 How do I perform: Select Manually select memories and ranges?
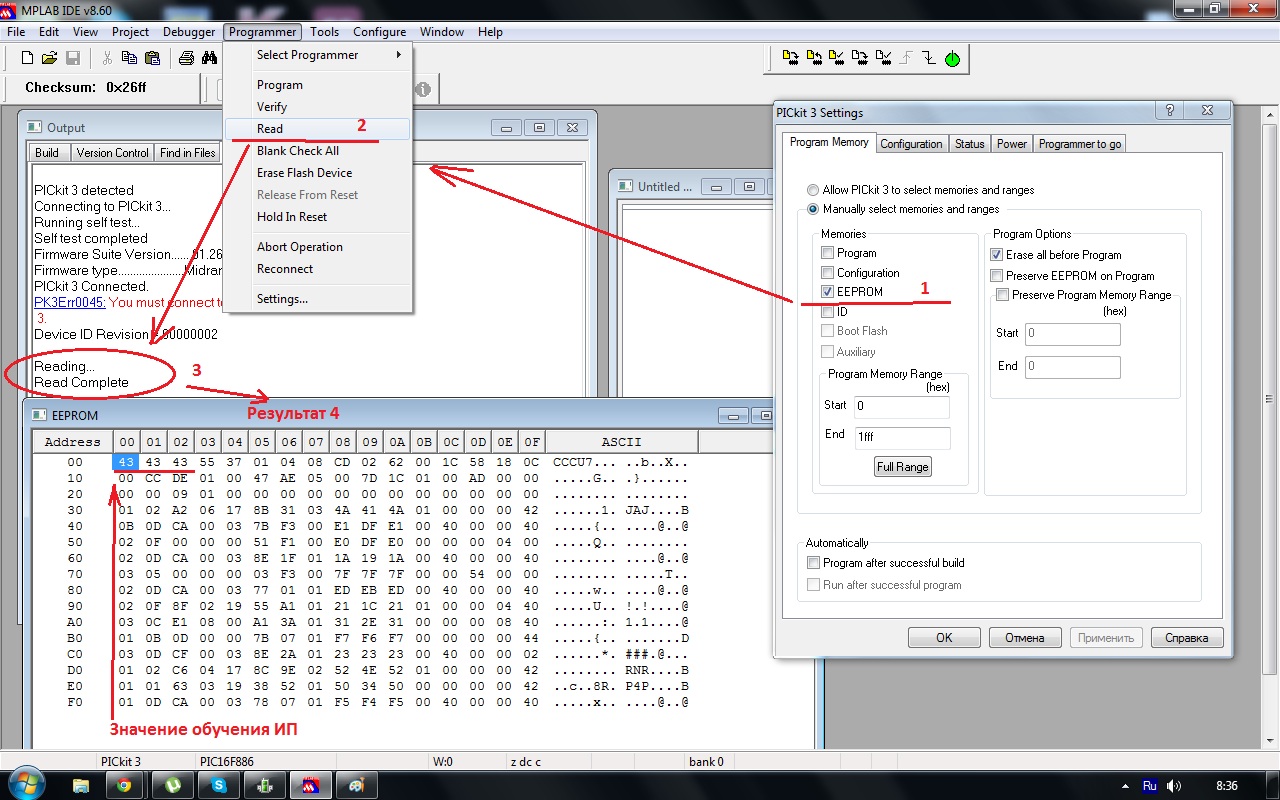[813, 209]
